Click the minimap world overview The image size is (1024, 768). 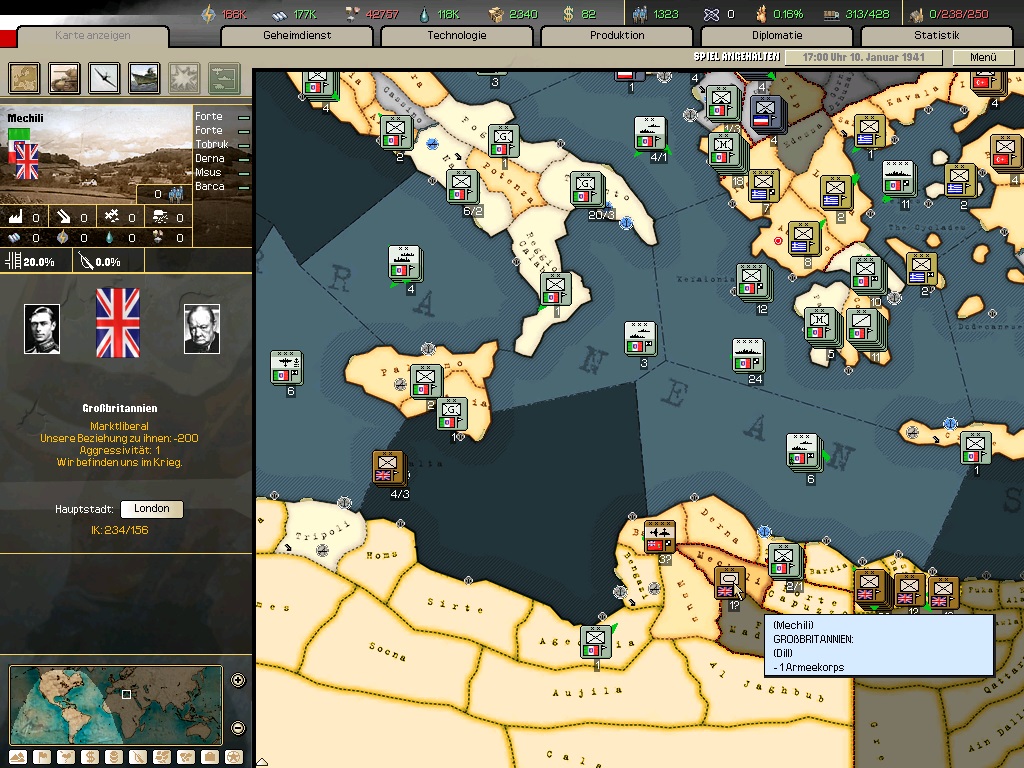tap(116, 704)
